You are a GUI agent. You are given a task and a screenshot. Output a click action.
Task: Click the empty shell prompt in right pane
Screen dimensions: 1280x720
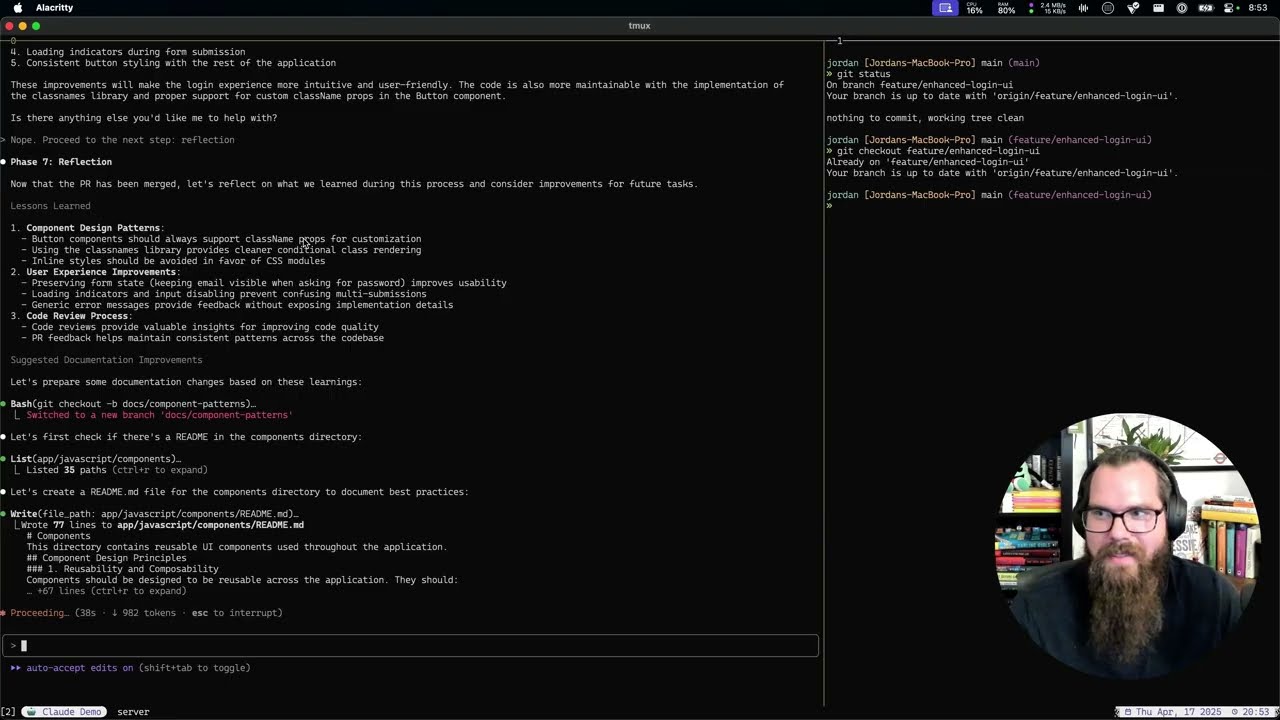pyautogui.click(x=830, y=206)
